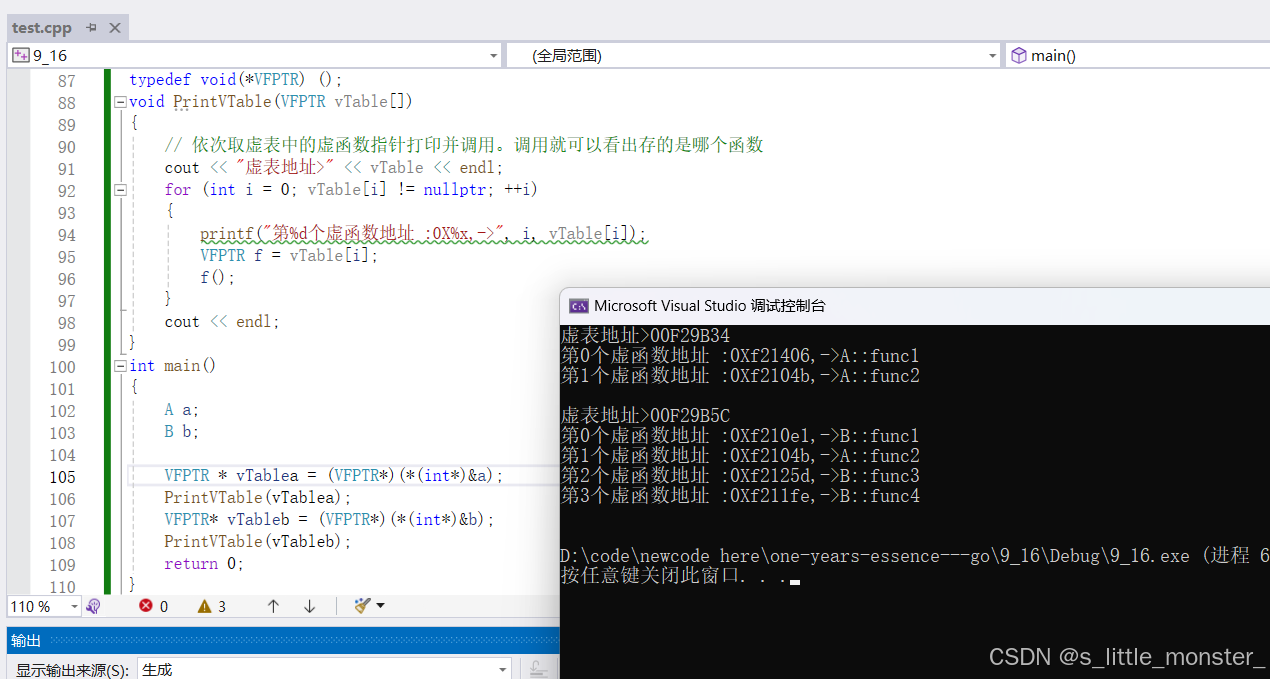Click console line with 0Xf2125d B::func3
Screen dimensions: 1270x679
click(x=740, y=476)
